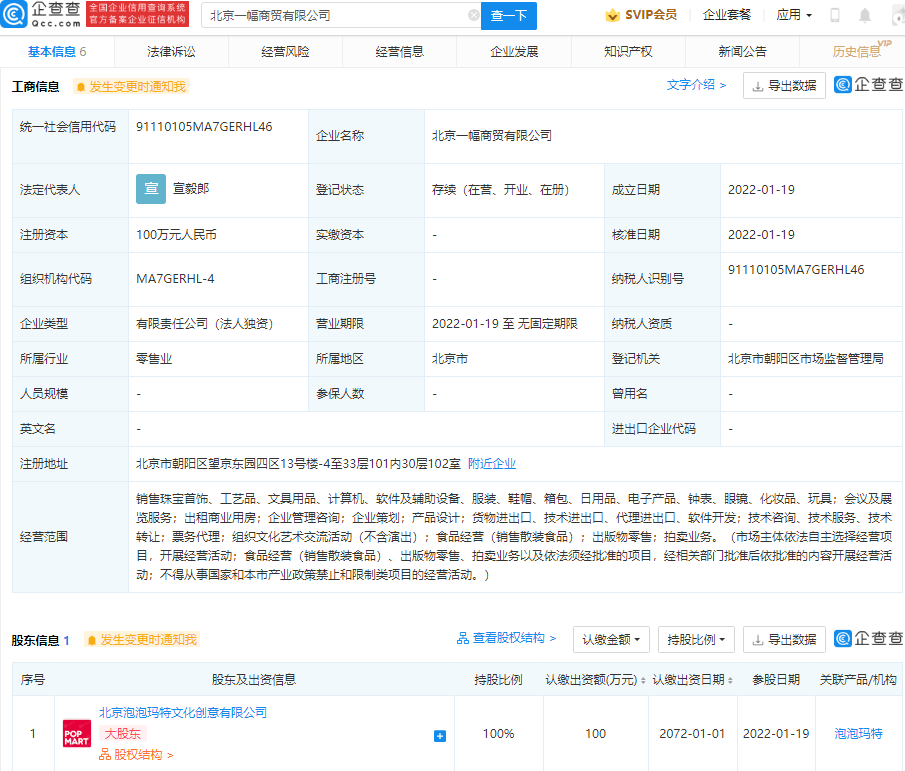Switch to the 法律诉讼 tab
Viewport: 905px width, 771px height.
[x=172, y=50]
